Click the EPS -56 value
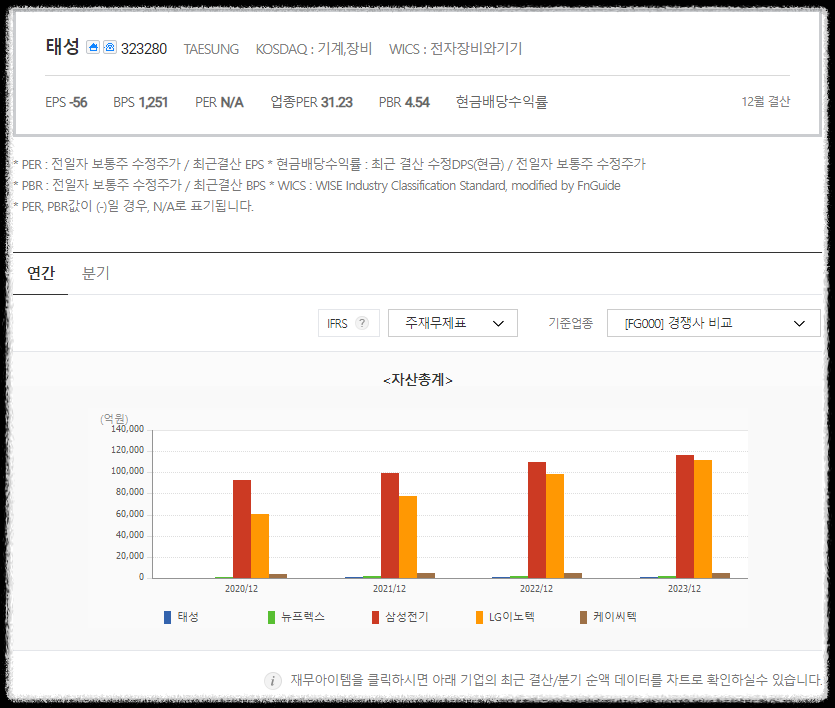The image size is (835, 708). (x=66, y=102)
